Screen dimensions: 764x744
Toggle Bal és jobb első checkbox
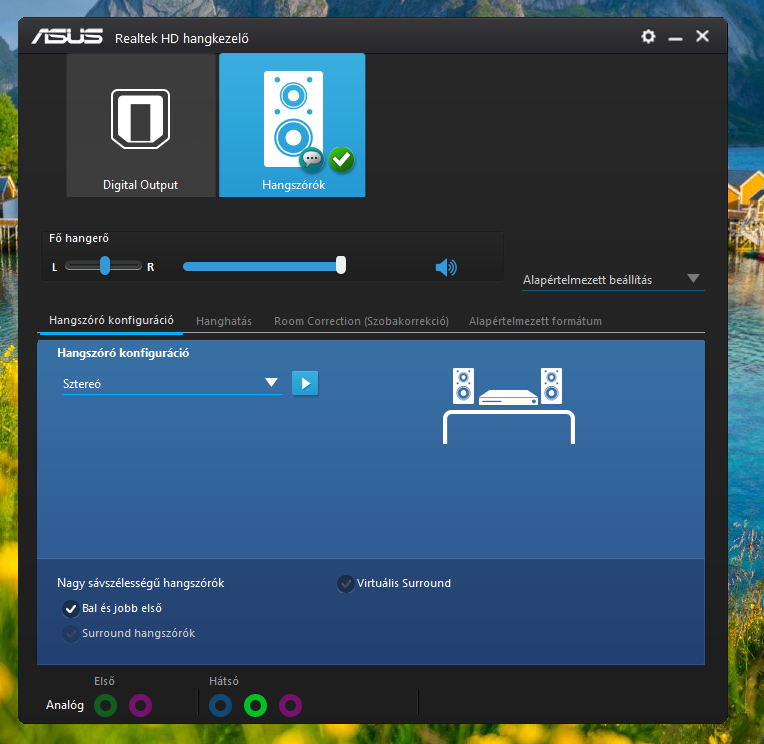71,609
